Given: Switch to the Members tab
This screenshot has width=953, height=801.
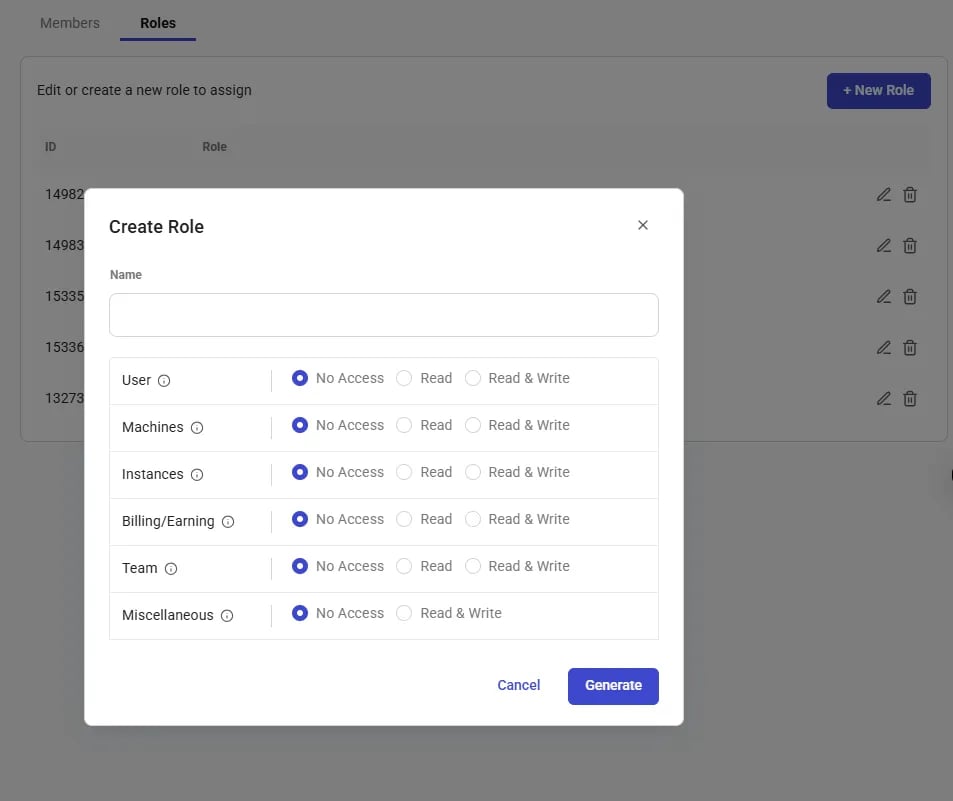Looking at the screenshot, I should tap(69, 23).
